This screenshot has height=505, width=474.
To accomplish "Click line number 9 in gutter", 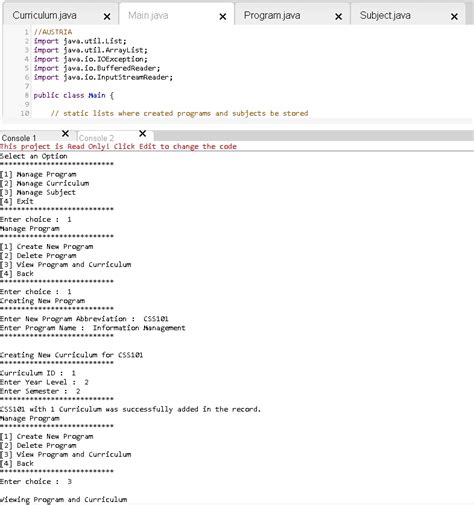I will coord(27,104).
